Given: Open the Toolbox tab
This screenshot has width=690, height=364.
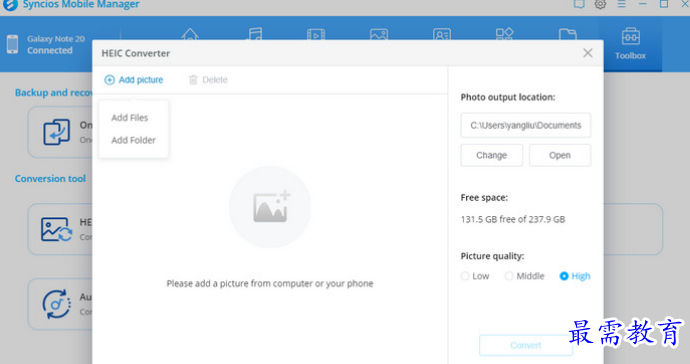Looking at the screenshot, I should [x=630, y=43].
